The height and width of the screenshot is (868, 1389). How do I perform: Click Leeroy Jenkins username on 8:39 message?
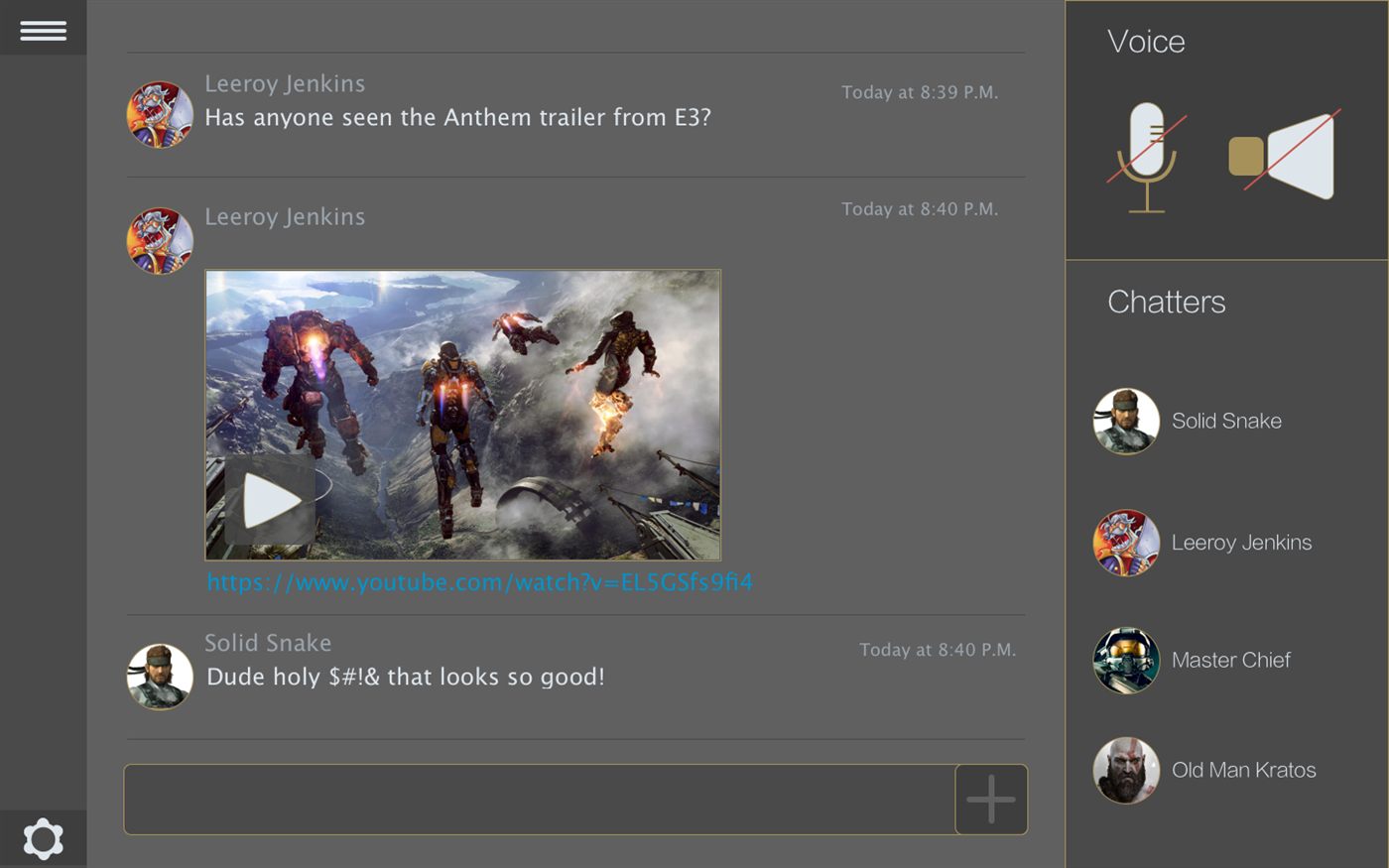click(x=285, y=84)
